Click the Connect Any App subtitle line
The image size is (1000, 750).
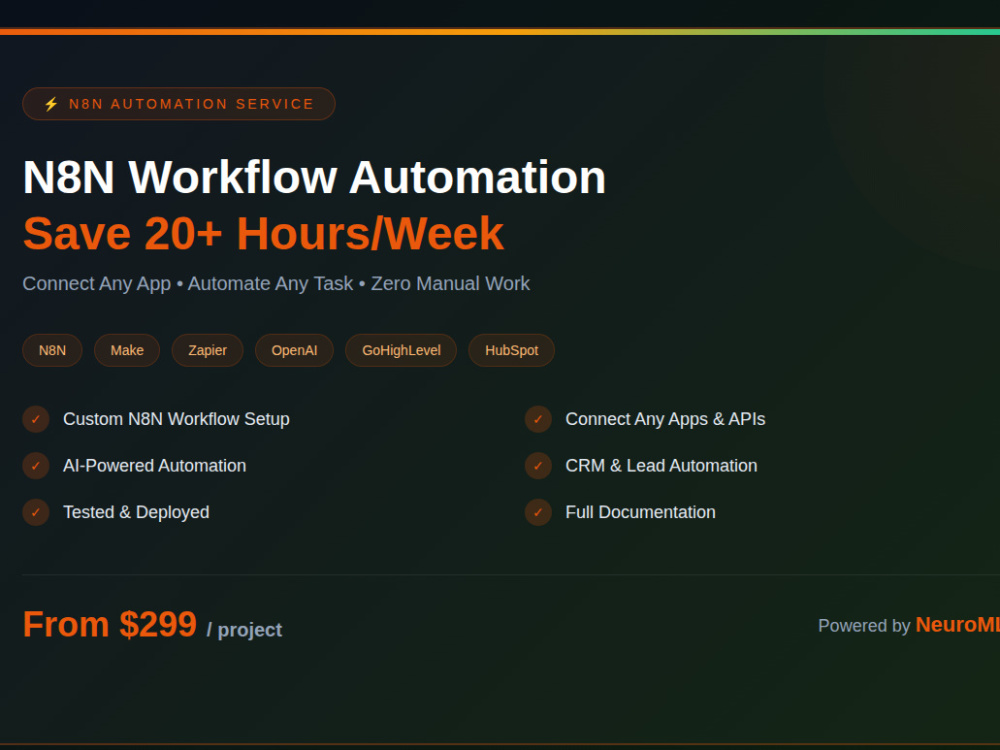[276, 283]
